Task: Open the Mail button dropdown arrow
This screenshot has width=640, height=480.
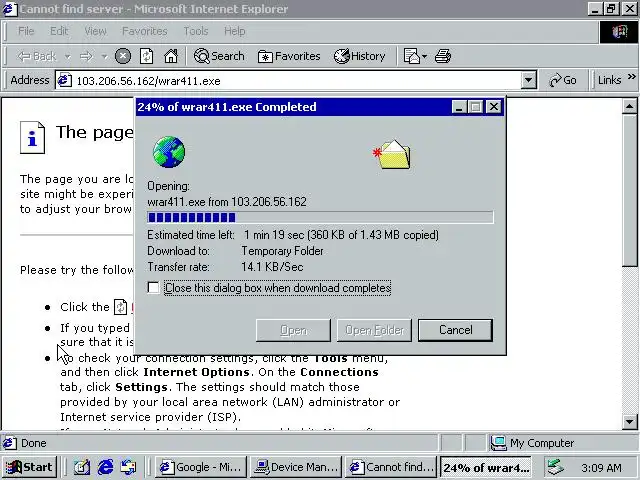Action: (424, 56)
